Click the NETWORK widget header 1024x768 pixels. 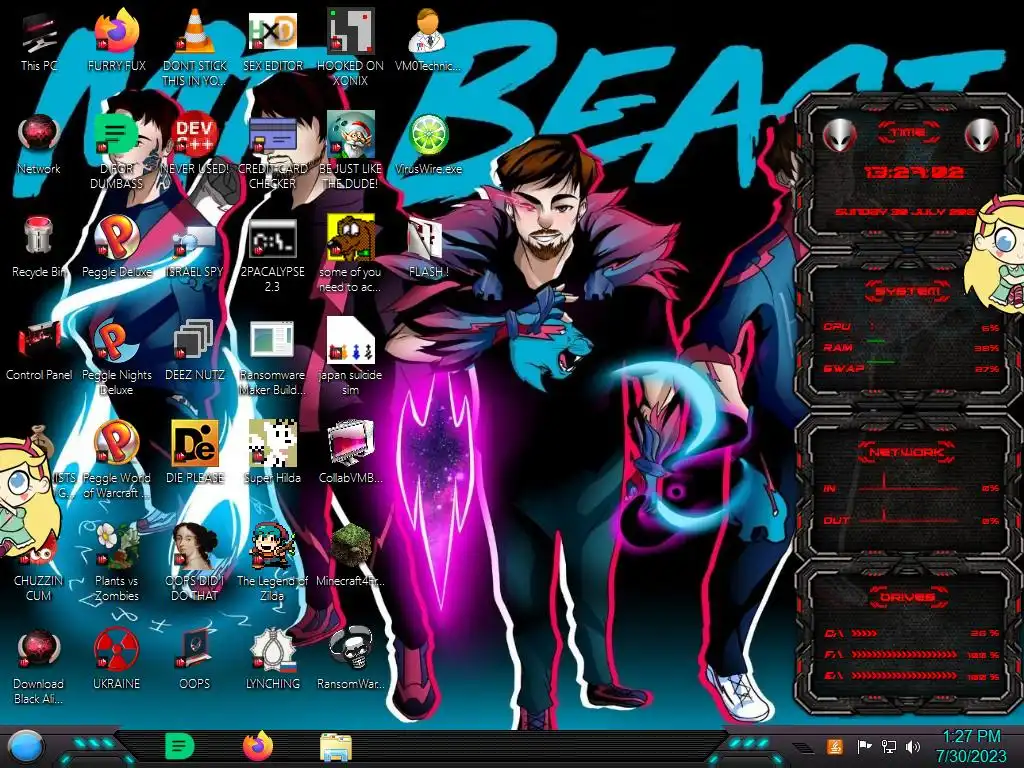(907, 451)
